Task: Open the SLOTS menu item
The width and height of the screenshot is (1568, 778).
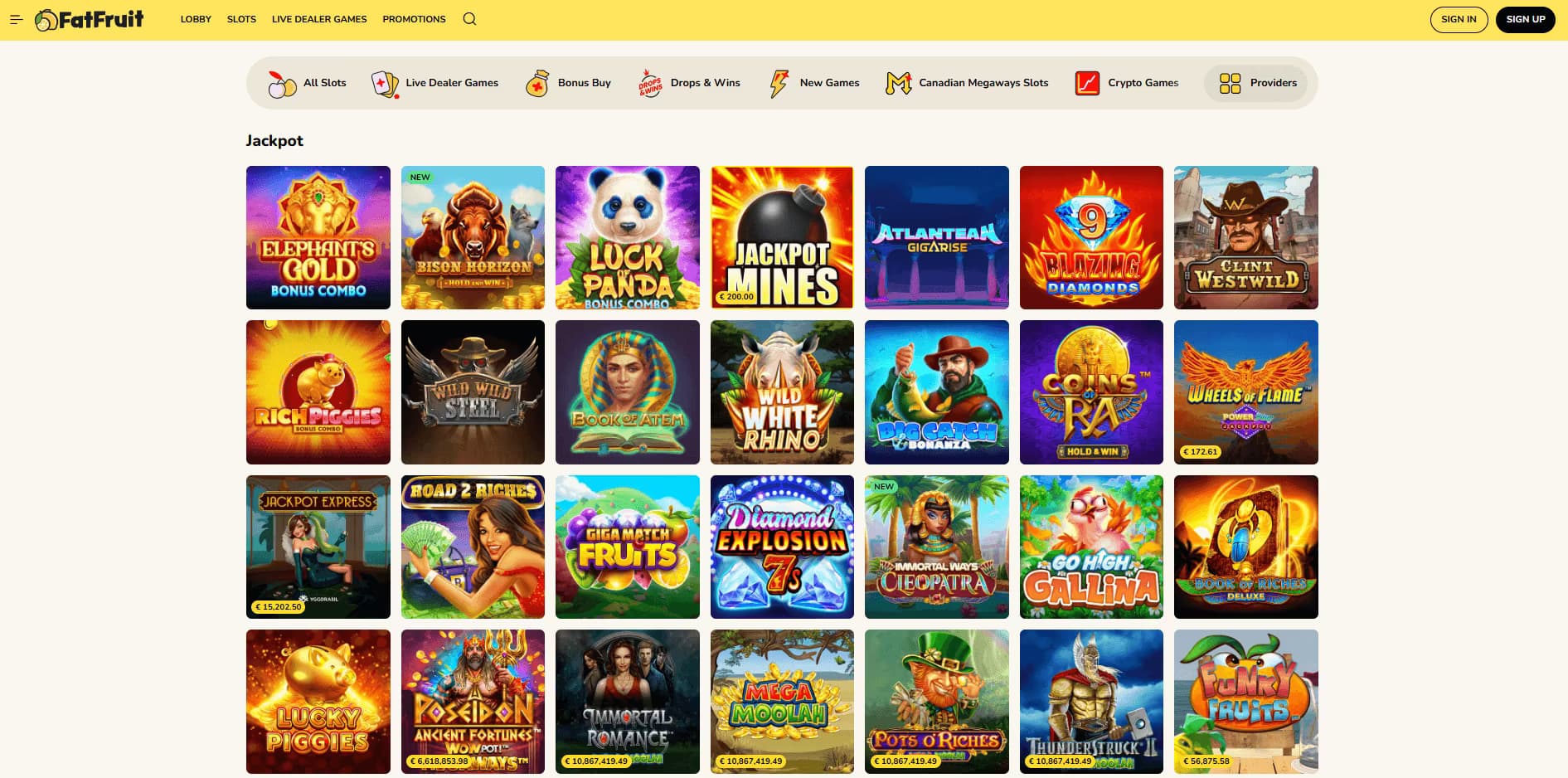Action: click(x=241, y=19)
